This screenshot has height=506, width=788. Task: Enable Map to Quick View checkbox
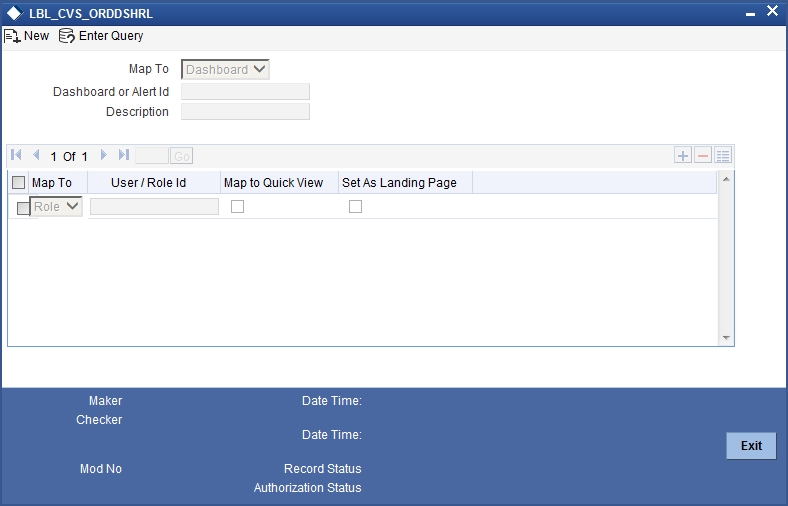point(237,207)
